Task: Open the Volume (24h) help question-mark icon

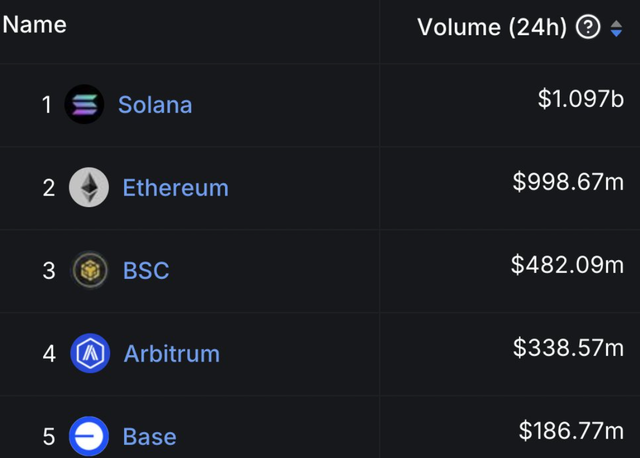Action: click(588, 27)
